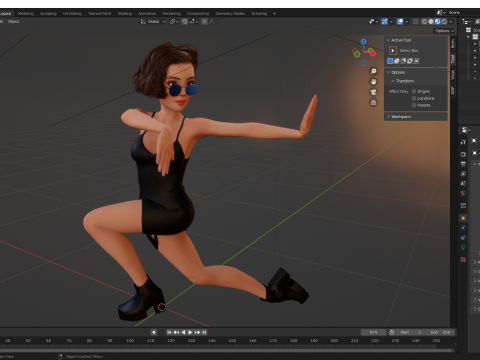Toggle snapping magnet button in header
The image size is (480, 360).
184,22
